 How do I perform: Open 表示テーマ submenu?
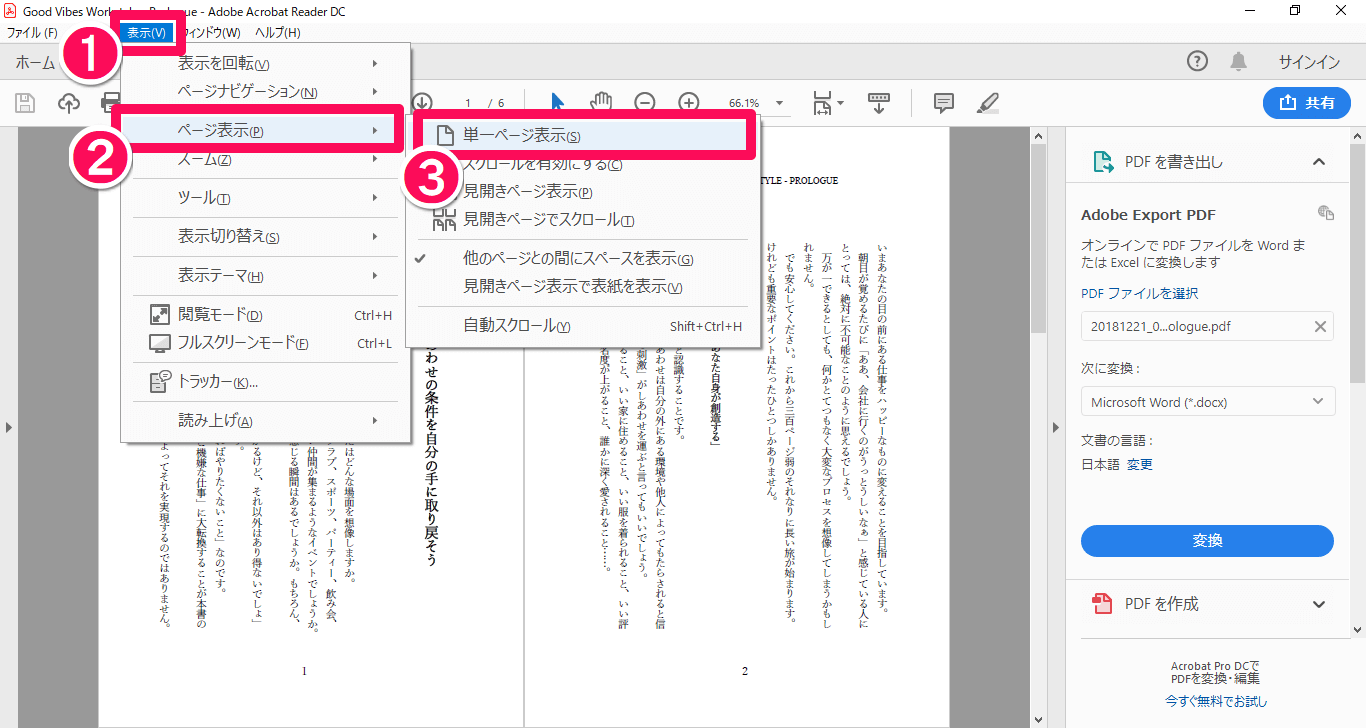pos(266,276)
